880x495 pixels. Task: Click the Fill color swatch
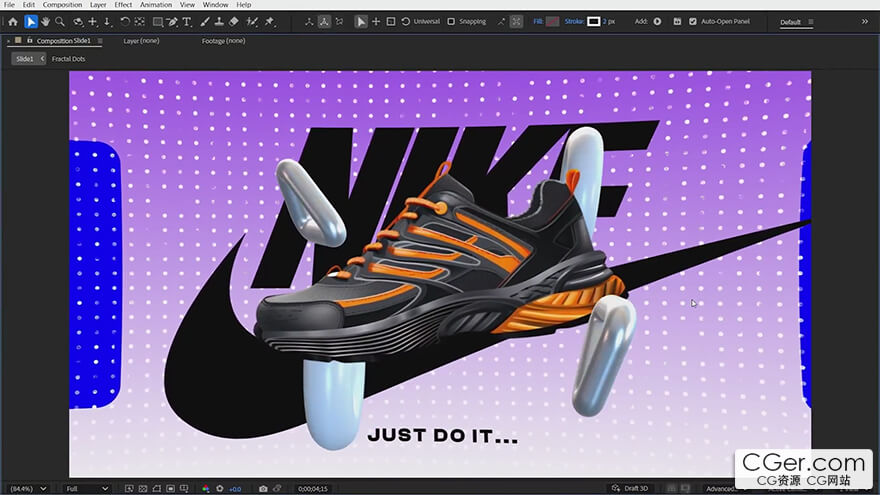(553, 21)
